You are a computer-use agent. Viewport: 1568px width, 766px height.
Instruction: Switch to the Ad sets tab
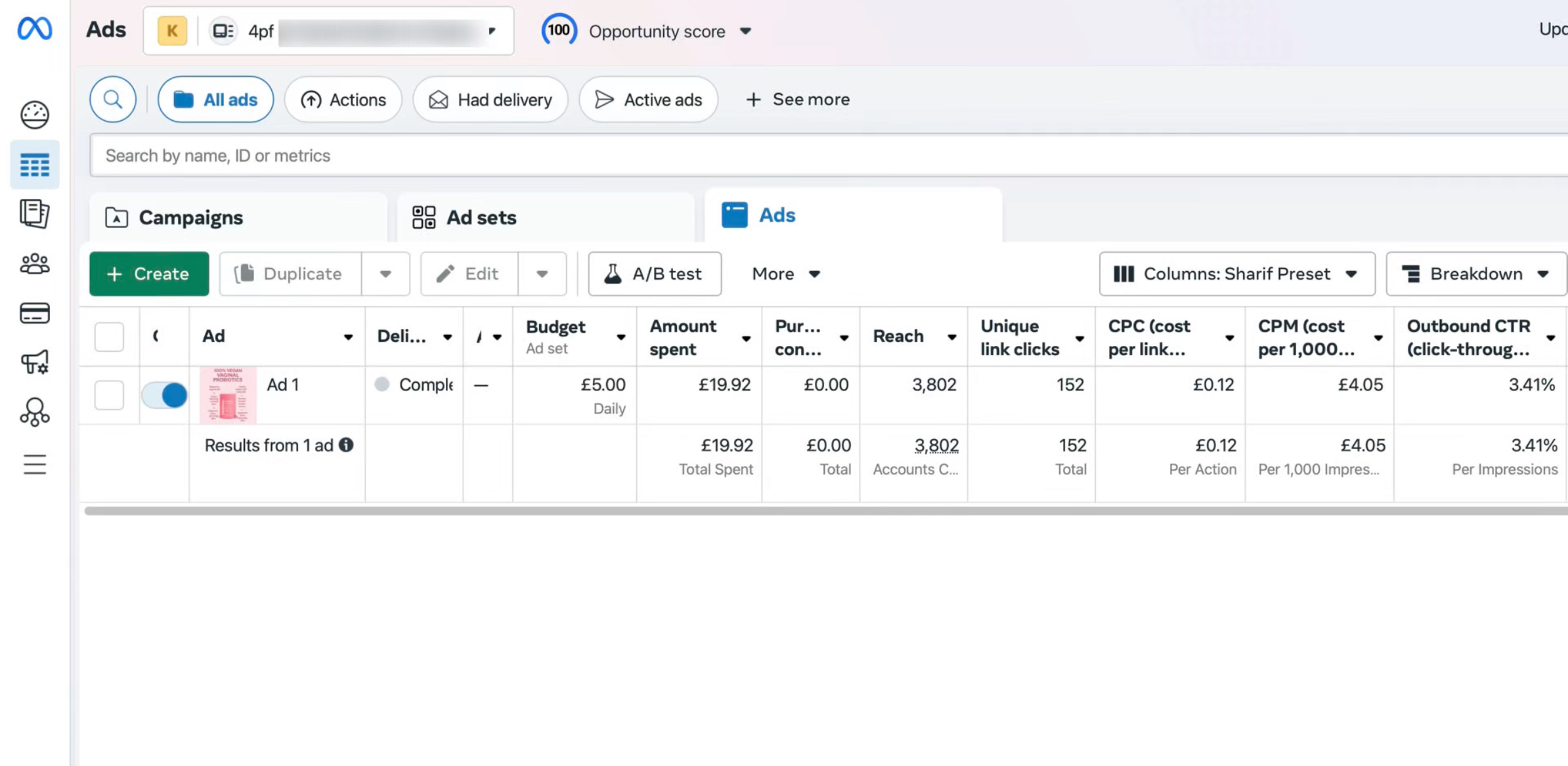(x=481, y=217)
